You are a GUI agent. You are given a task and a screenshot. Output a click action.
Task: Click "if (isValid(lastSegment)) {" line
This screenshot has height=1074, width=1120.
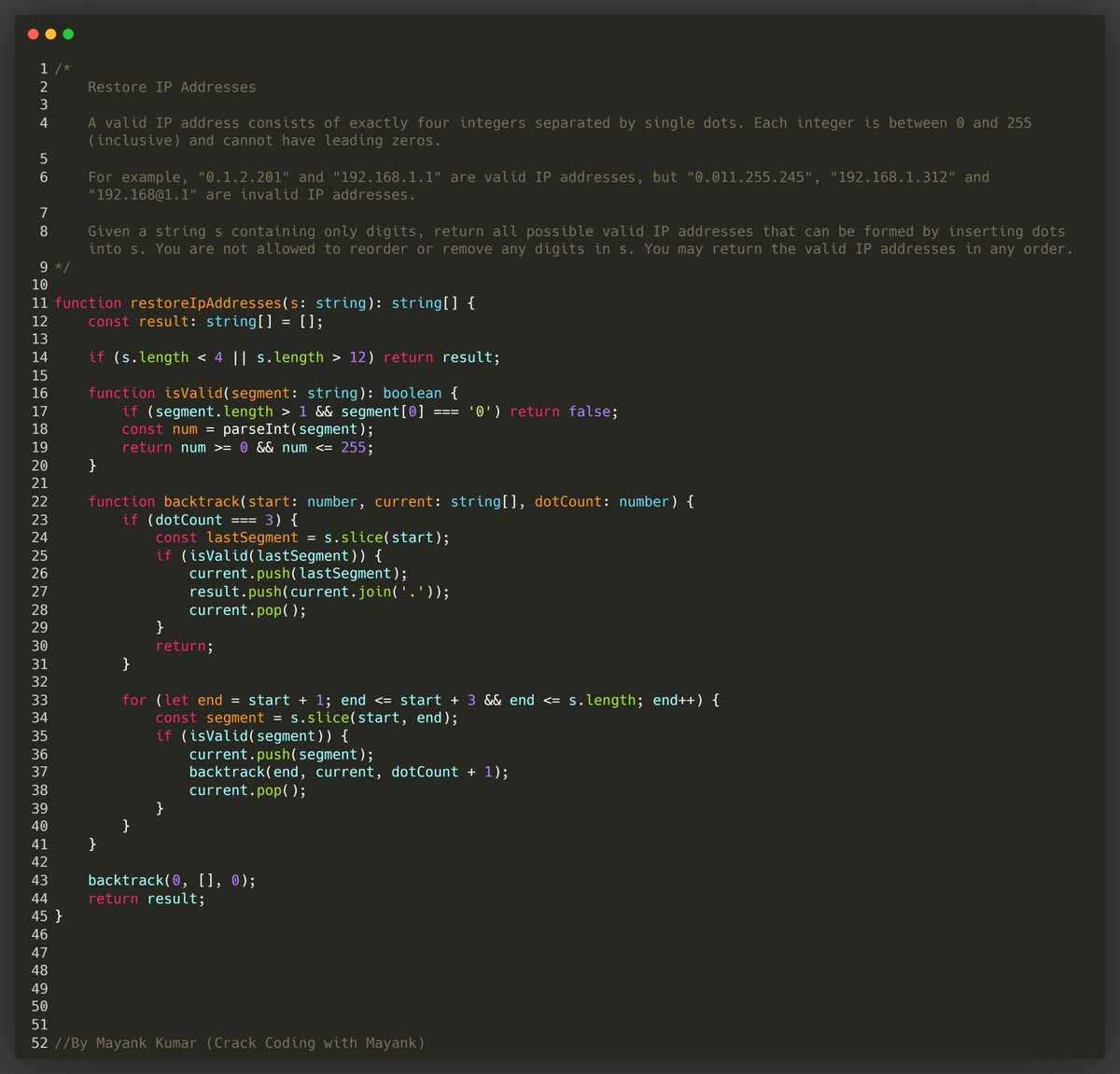coord(269,556)
